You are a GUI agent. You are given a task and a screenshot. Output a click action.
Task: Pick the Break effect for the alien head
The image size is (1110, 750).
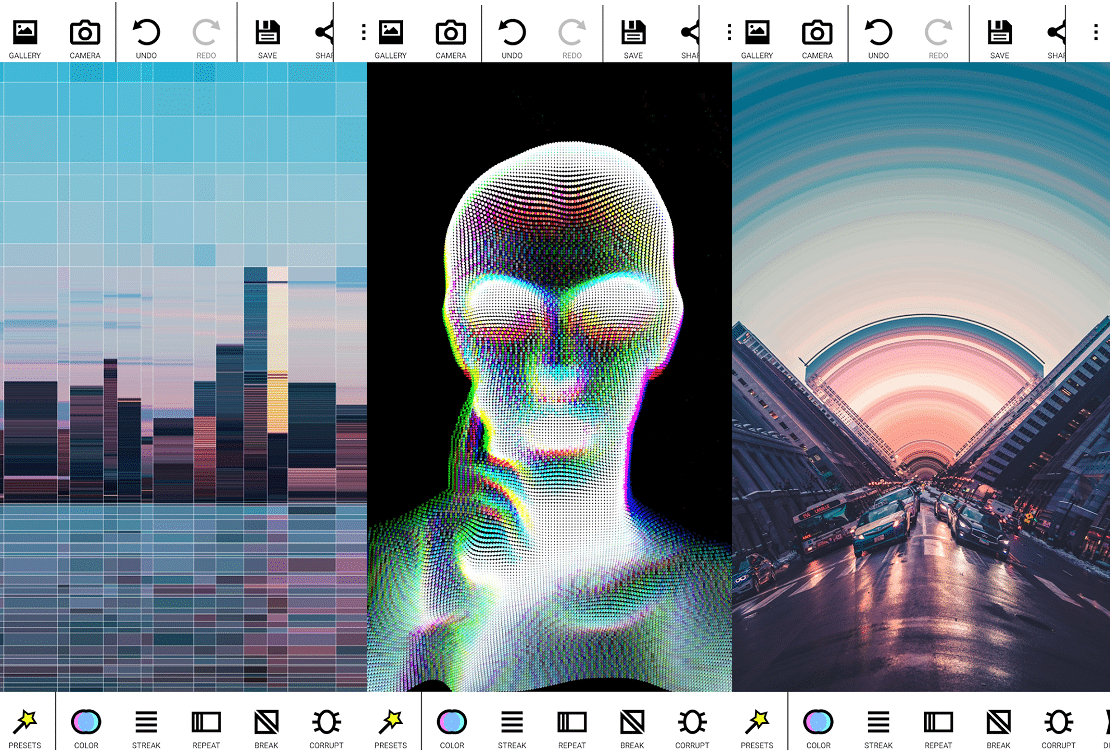[x=632, y=727]
